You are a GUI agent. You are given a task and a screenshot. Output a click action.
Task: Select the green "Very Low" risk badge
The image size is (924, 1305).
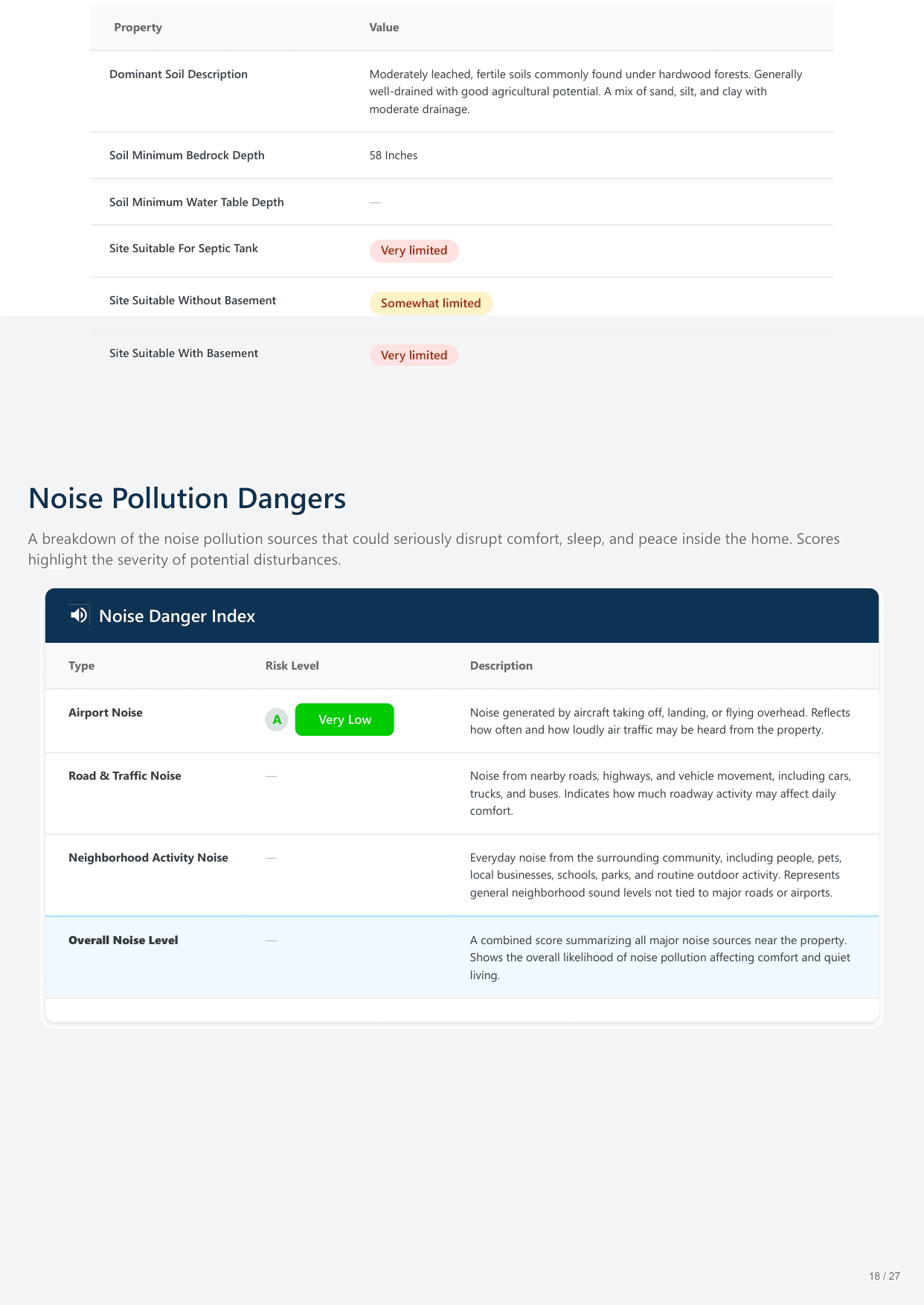point(344,719)
